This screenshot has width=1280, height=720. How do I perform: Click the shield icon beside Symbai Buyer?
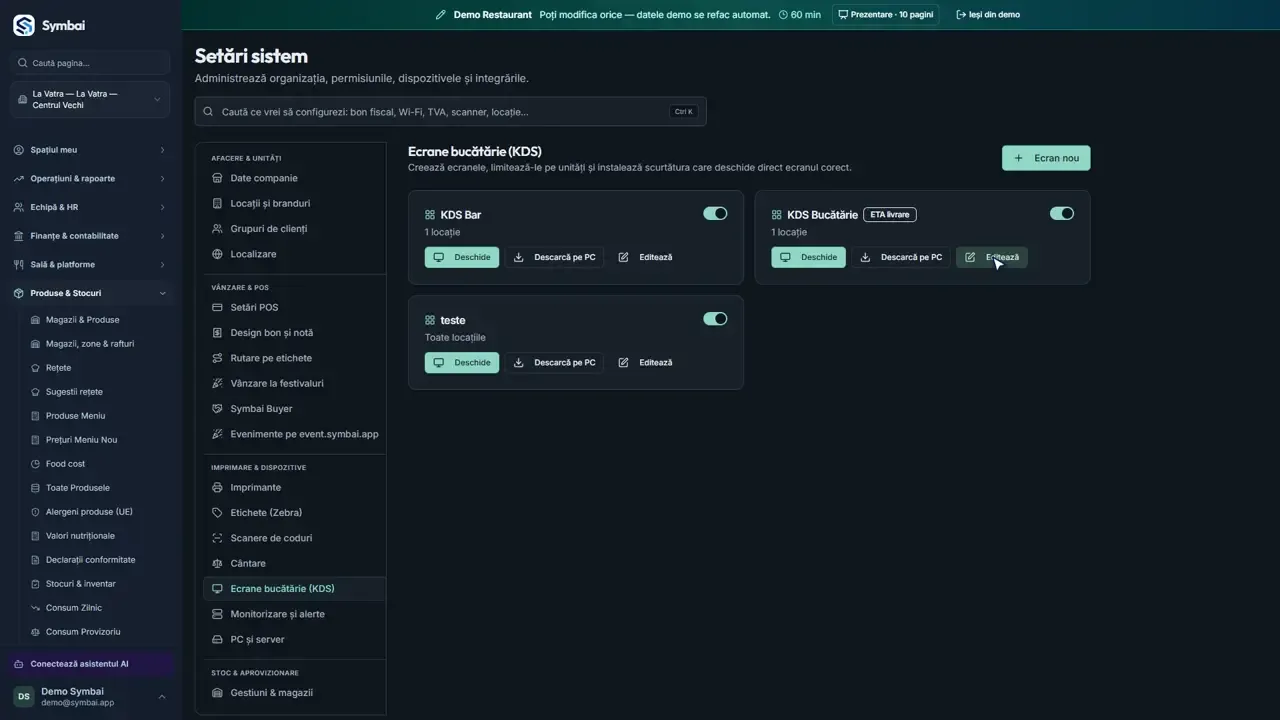217,409
